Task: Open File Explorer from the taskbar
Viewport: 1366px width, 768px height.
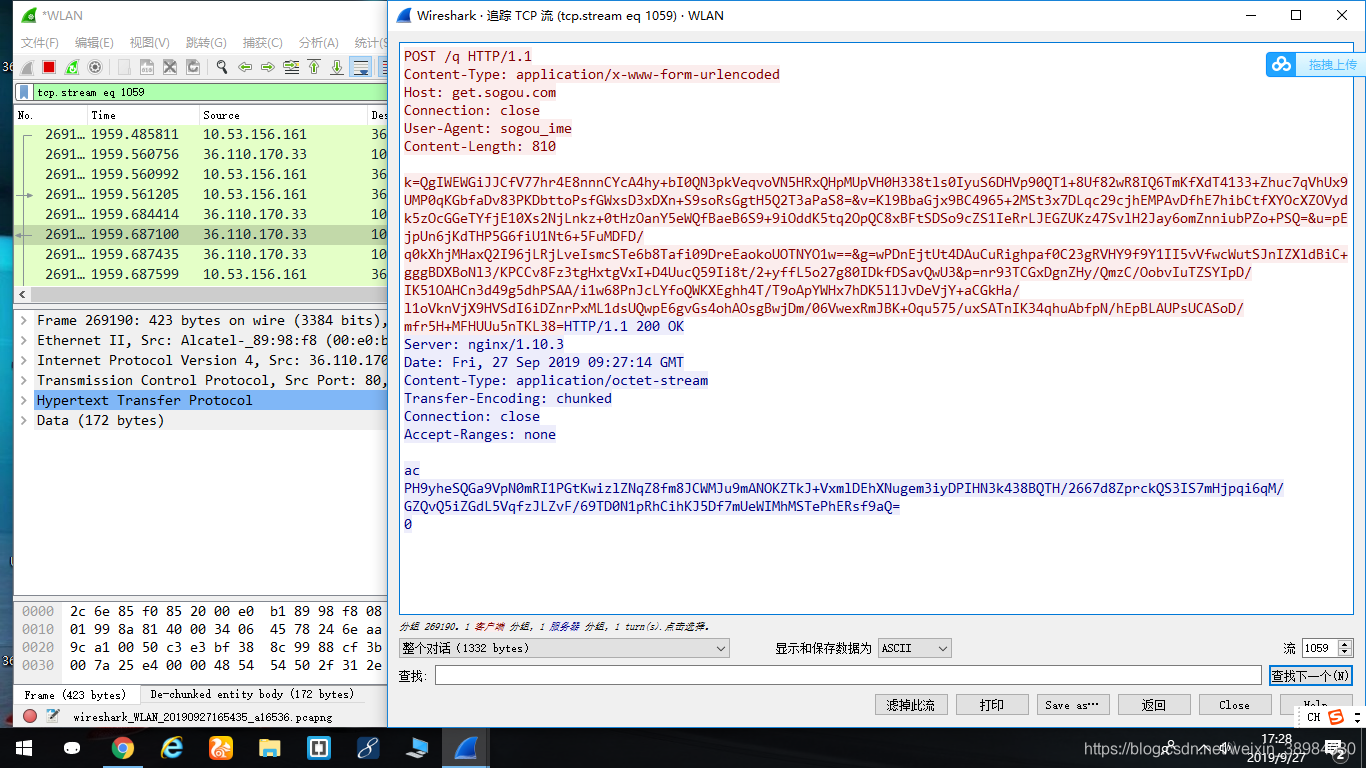Action: 269,747
